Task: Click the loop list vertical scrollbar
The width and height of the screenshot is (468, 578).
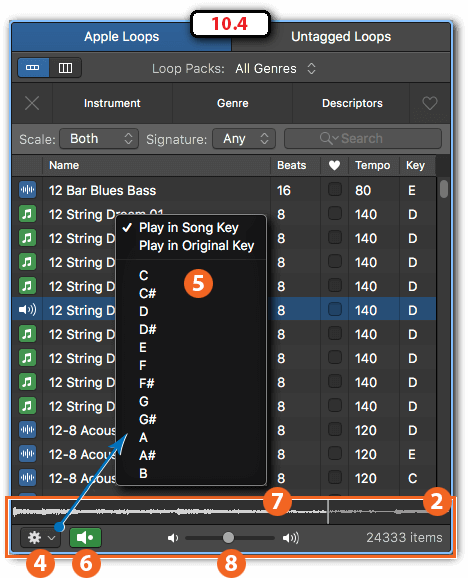Action: (444, 189)
